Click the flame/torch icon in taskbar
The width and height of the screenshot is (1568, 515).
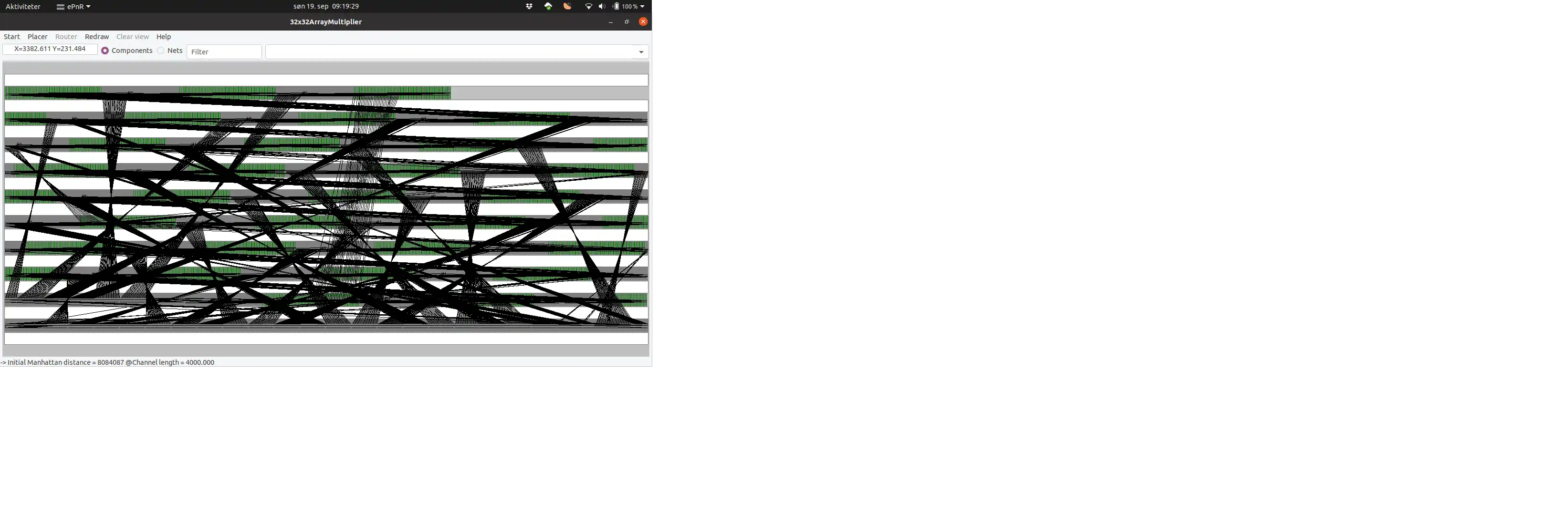[567, 6]
